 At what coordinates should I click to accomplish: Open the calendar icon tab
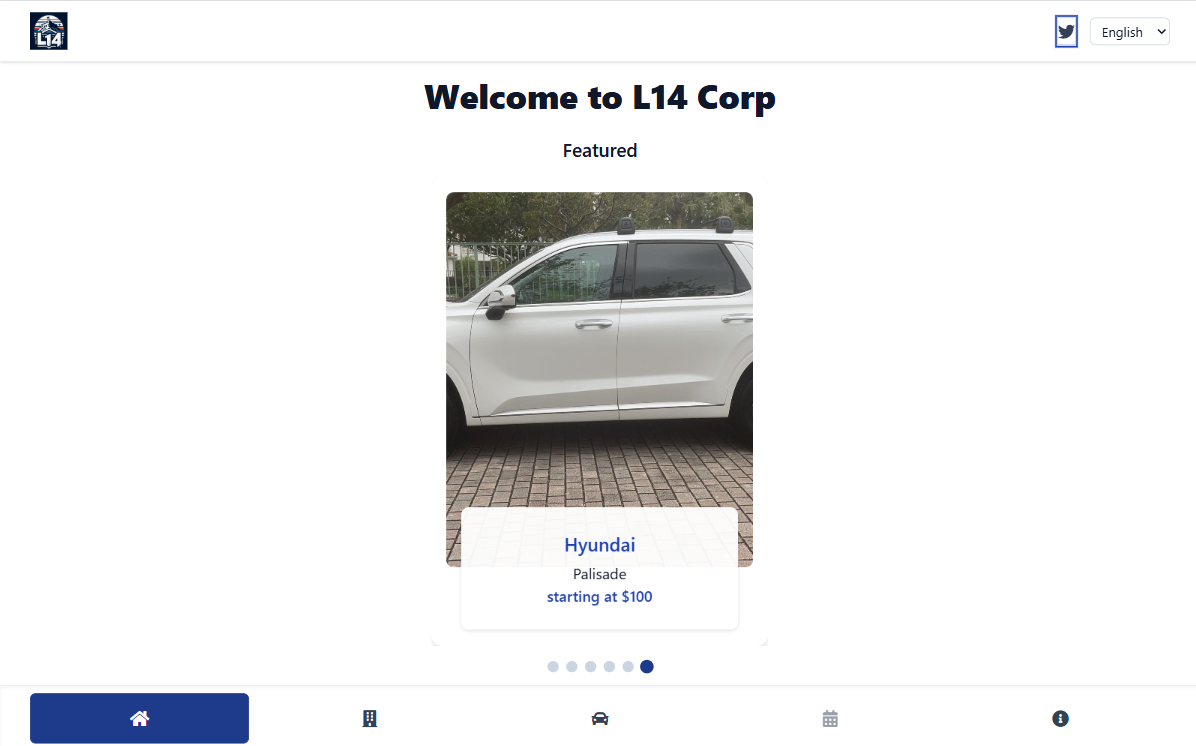(x=830, y=718)
